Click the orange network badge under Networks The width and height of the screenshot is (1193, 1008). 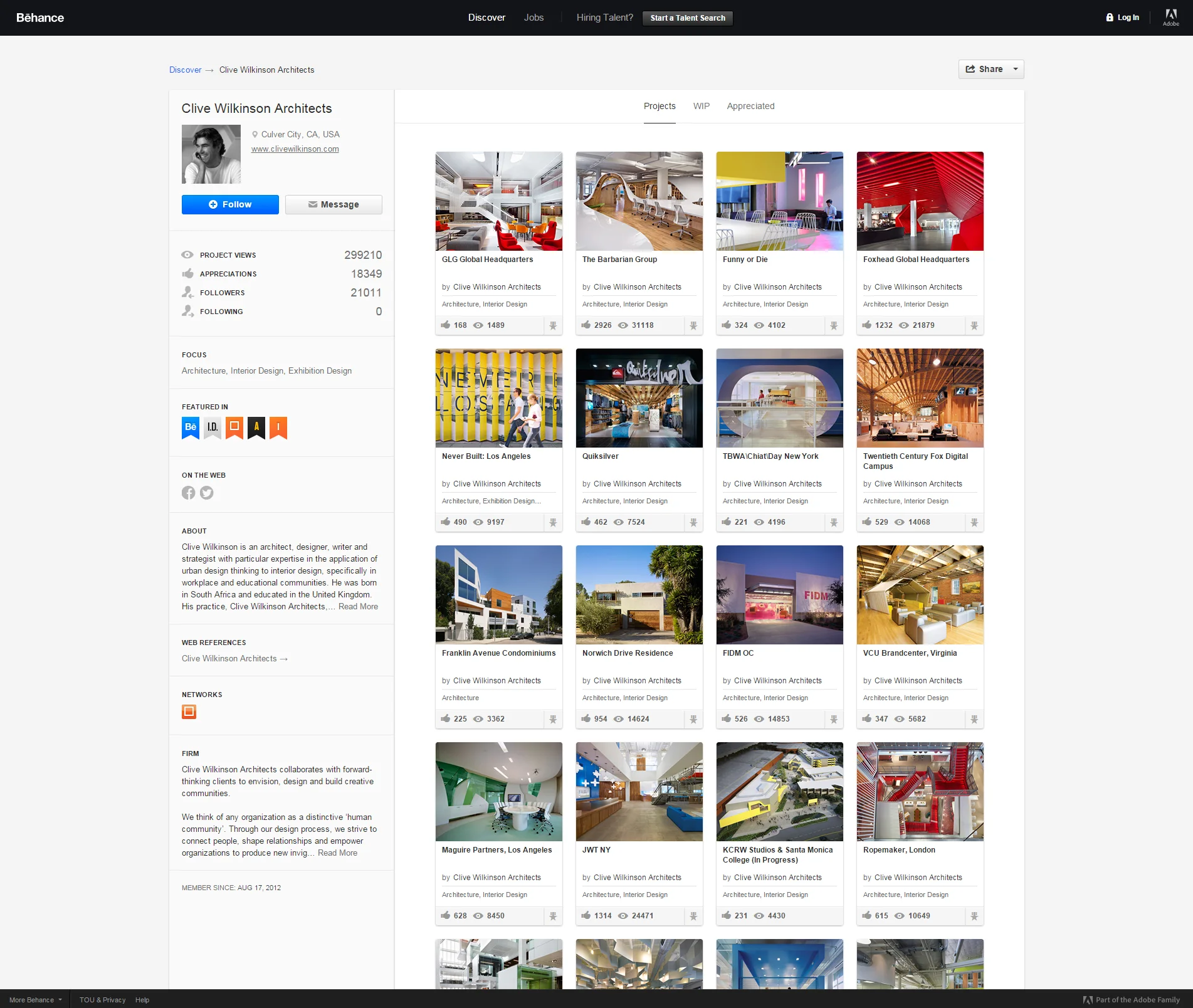[x=189, y=711]
